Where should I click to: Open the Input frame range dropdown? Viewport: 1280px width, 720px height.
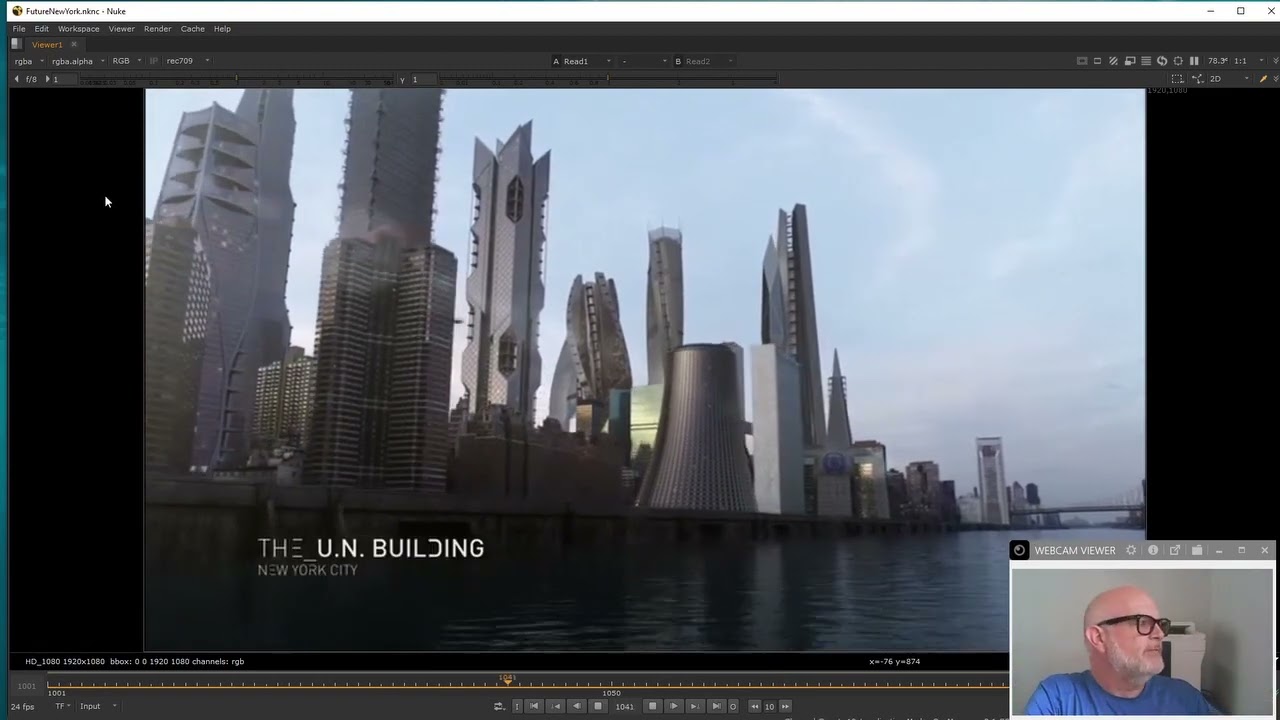point(98,706)
